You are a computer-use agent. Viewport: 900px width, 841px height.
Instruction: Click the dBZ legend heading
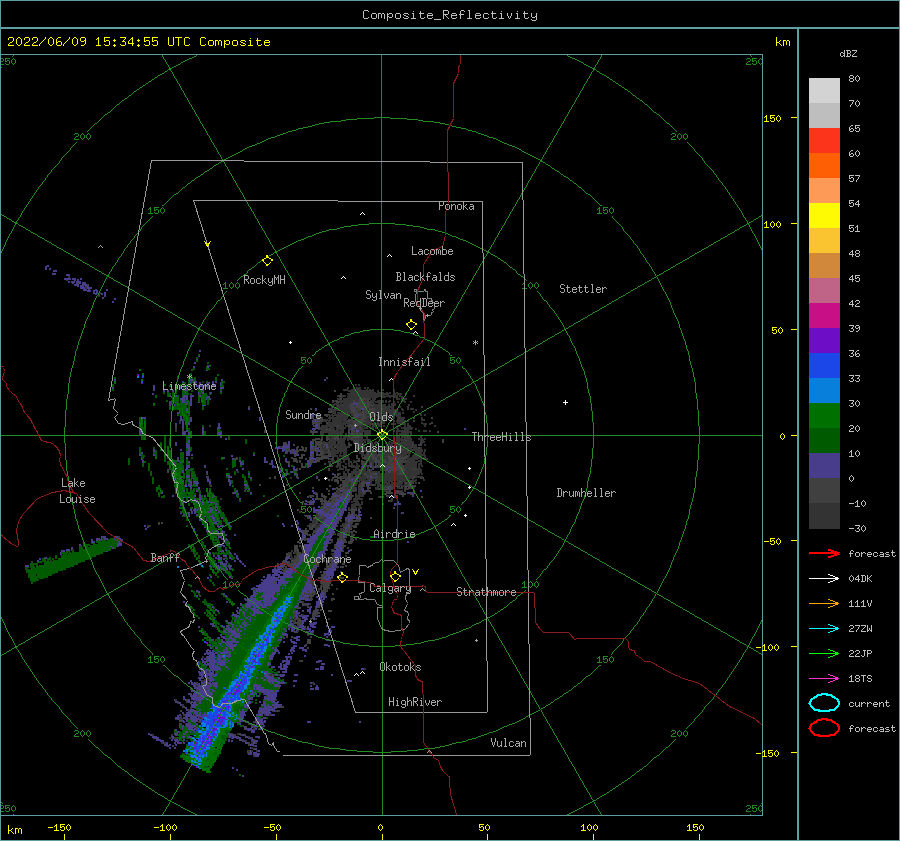[848, 53]
